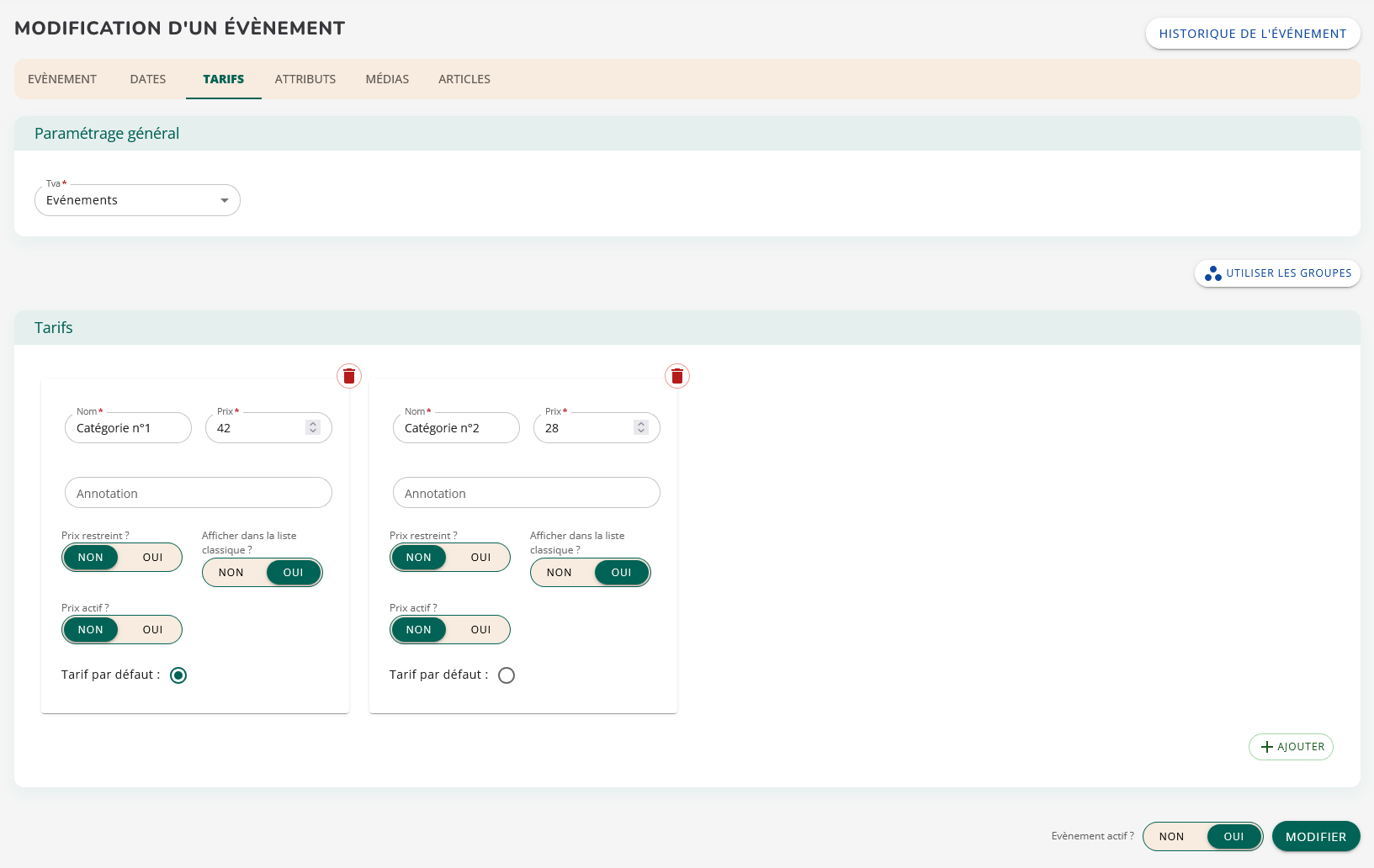Click trash icon above Catégorie n°2
The height and width of the screenshot is (868, 1374).
677,376
